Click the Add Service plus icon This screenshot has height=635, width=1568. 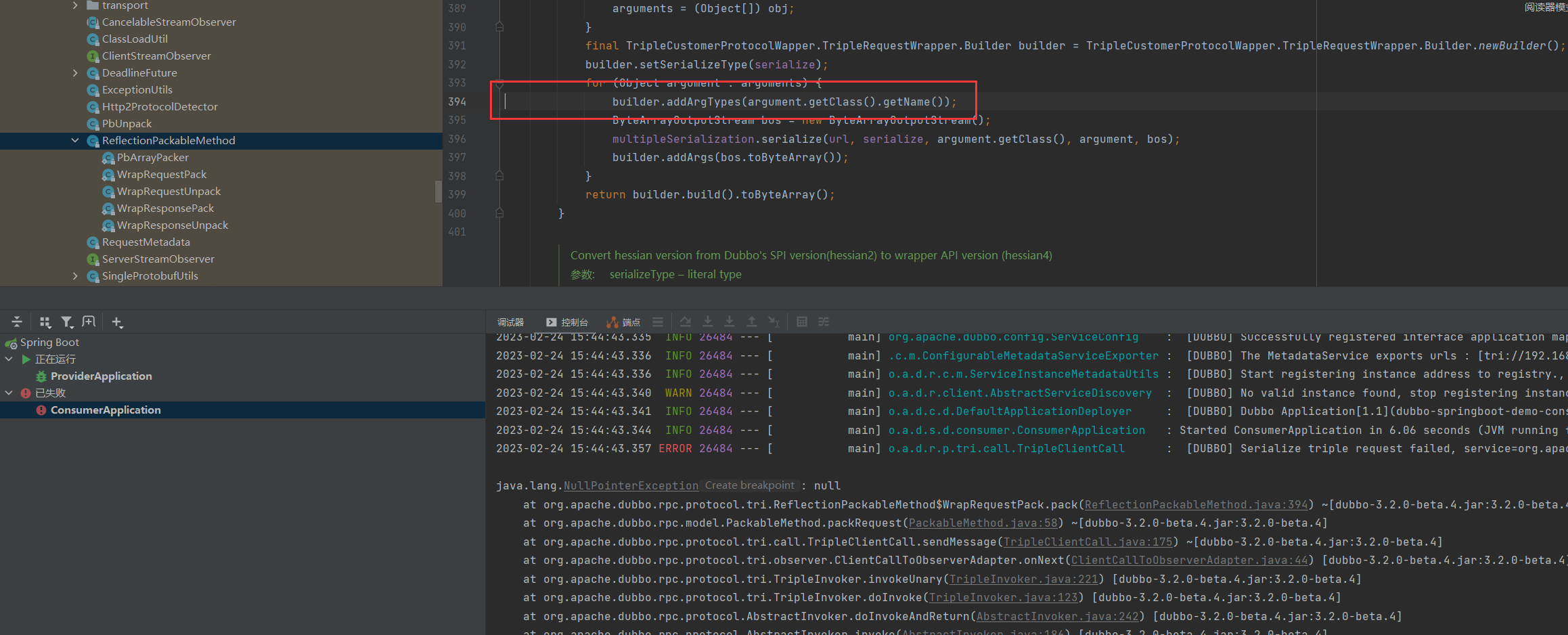(x=117, y=322)
